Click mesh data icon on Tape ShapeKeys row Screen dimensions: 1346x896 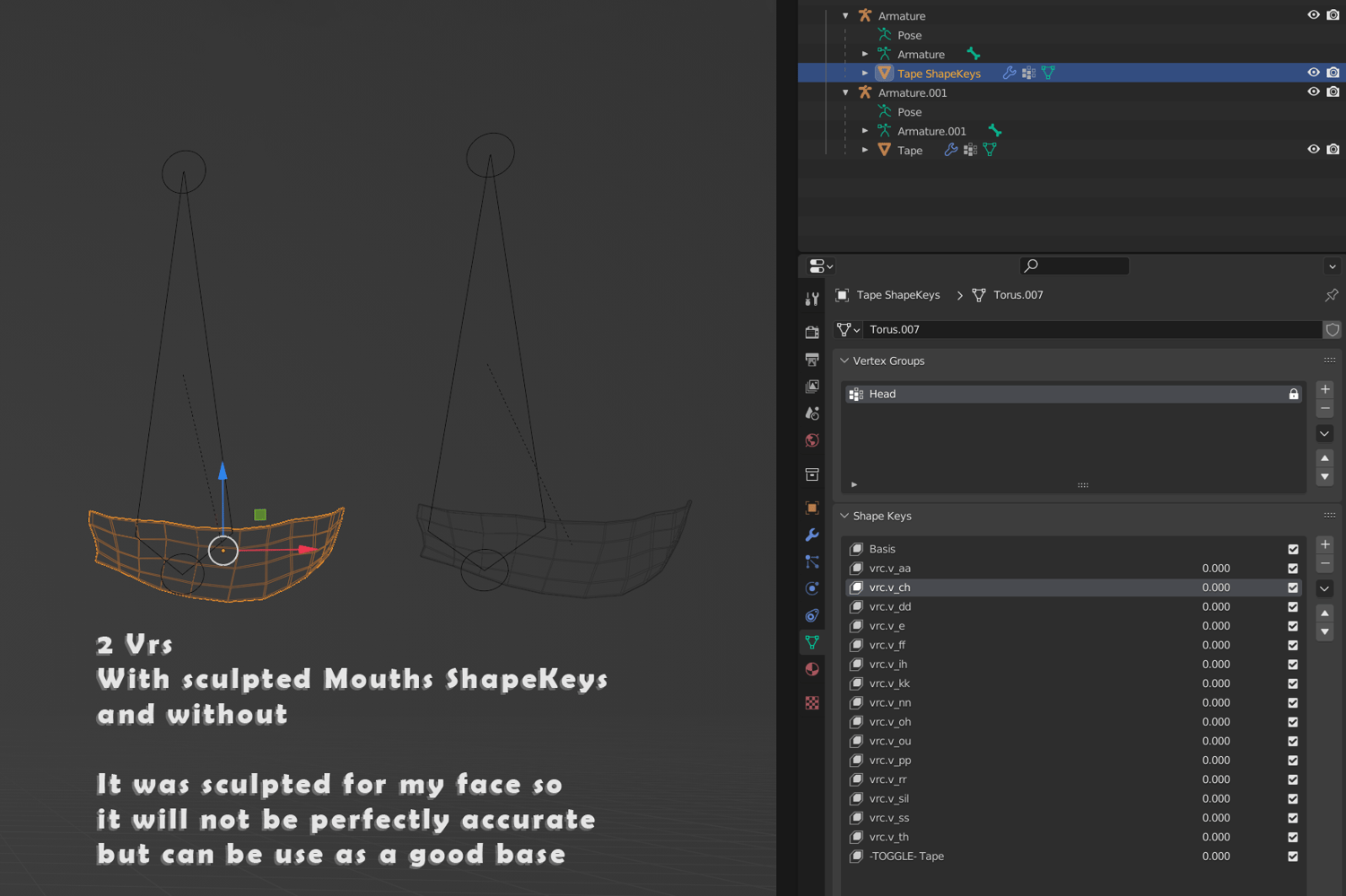click(x=1048, y=74)
